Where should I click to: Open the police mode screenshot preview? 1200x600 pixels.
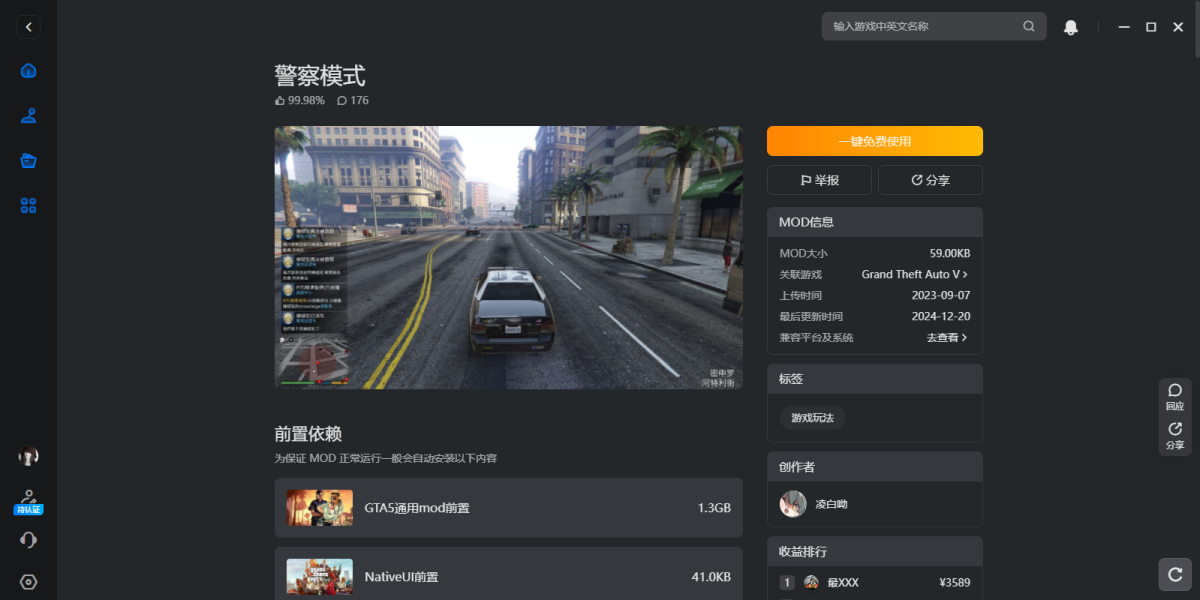[x=508, y=257]
